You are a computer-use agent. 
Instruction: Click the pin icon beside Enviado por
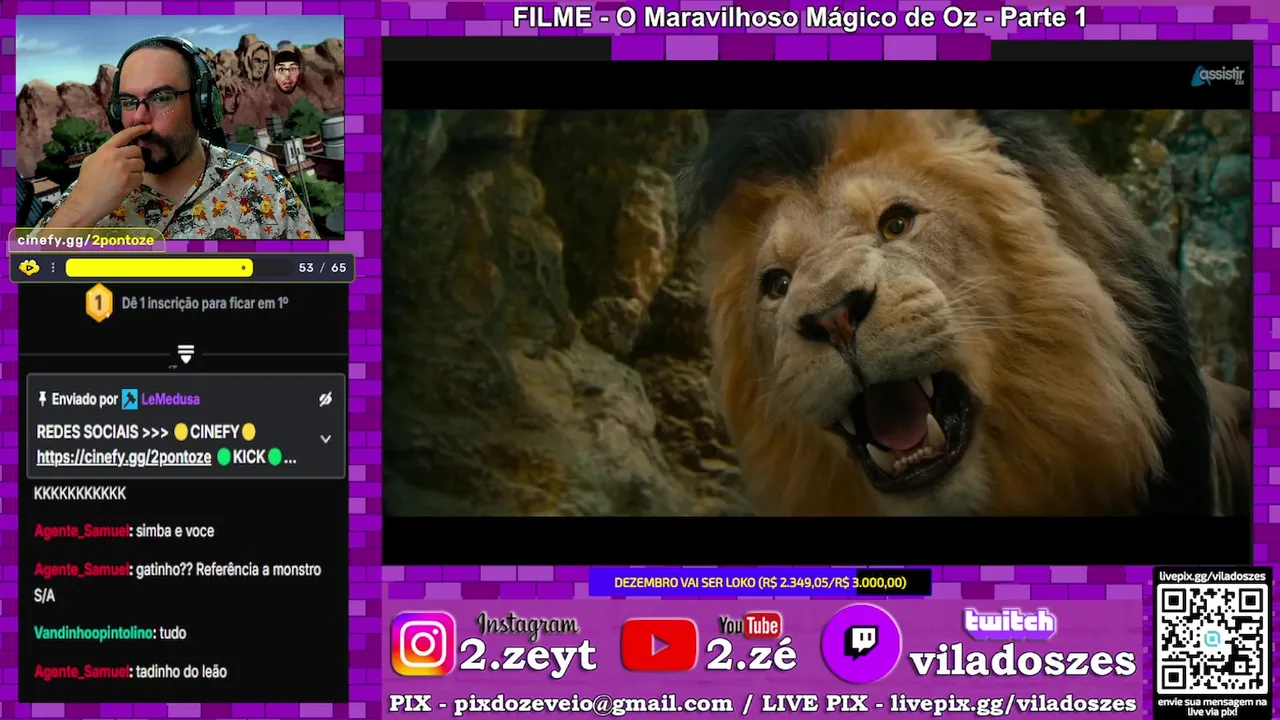[42, 399]
